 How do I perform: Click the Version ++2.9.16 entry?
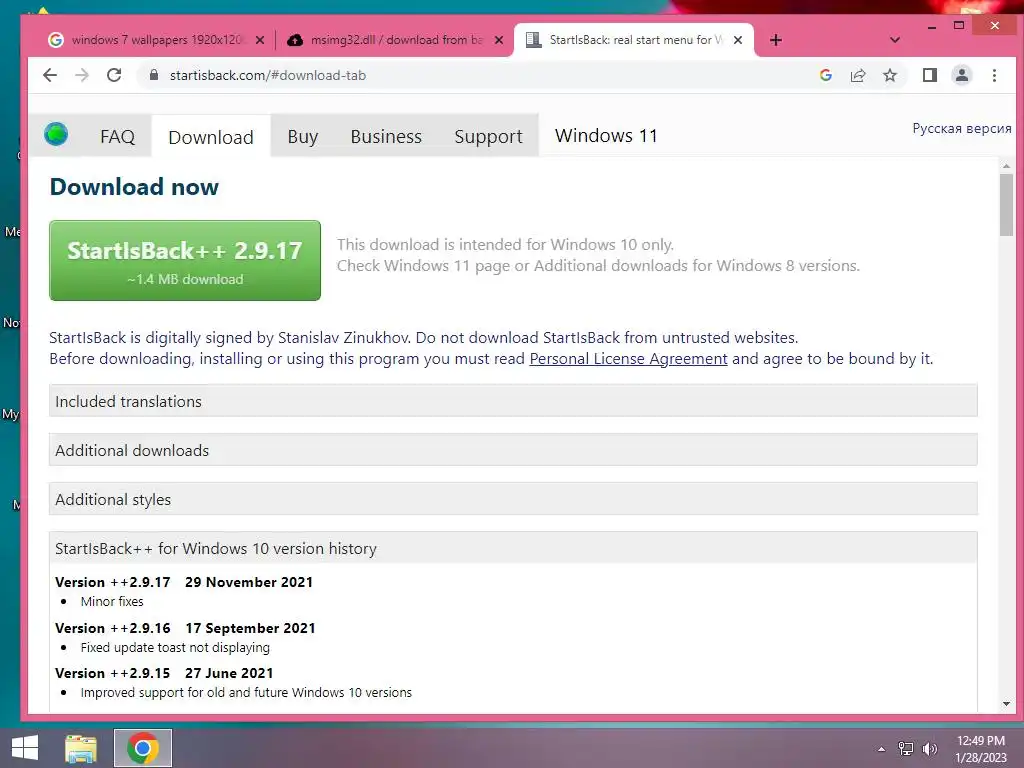point(185,628)
